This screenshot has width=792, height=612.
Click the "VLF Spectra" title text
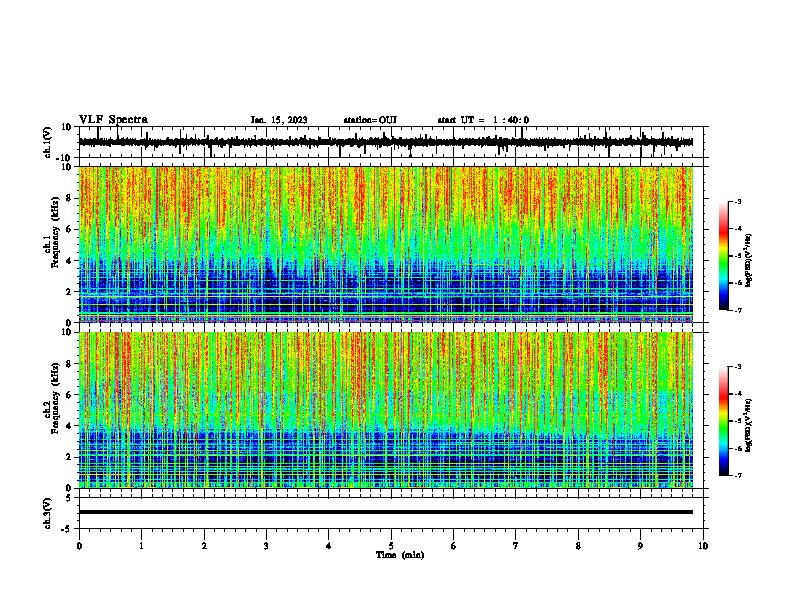click(113, 120)
